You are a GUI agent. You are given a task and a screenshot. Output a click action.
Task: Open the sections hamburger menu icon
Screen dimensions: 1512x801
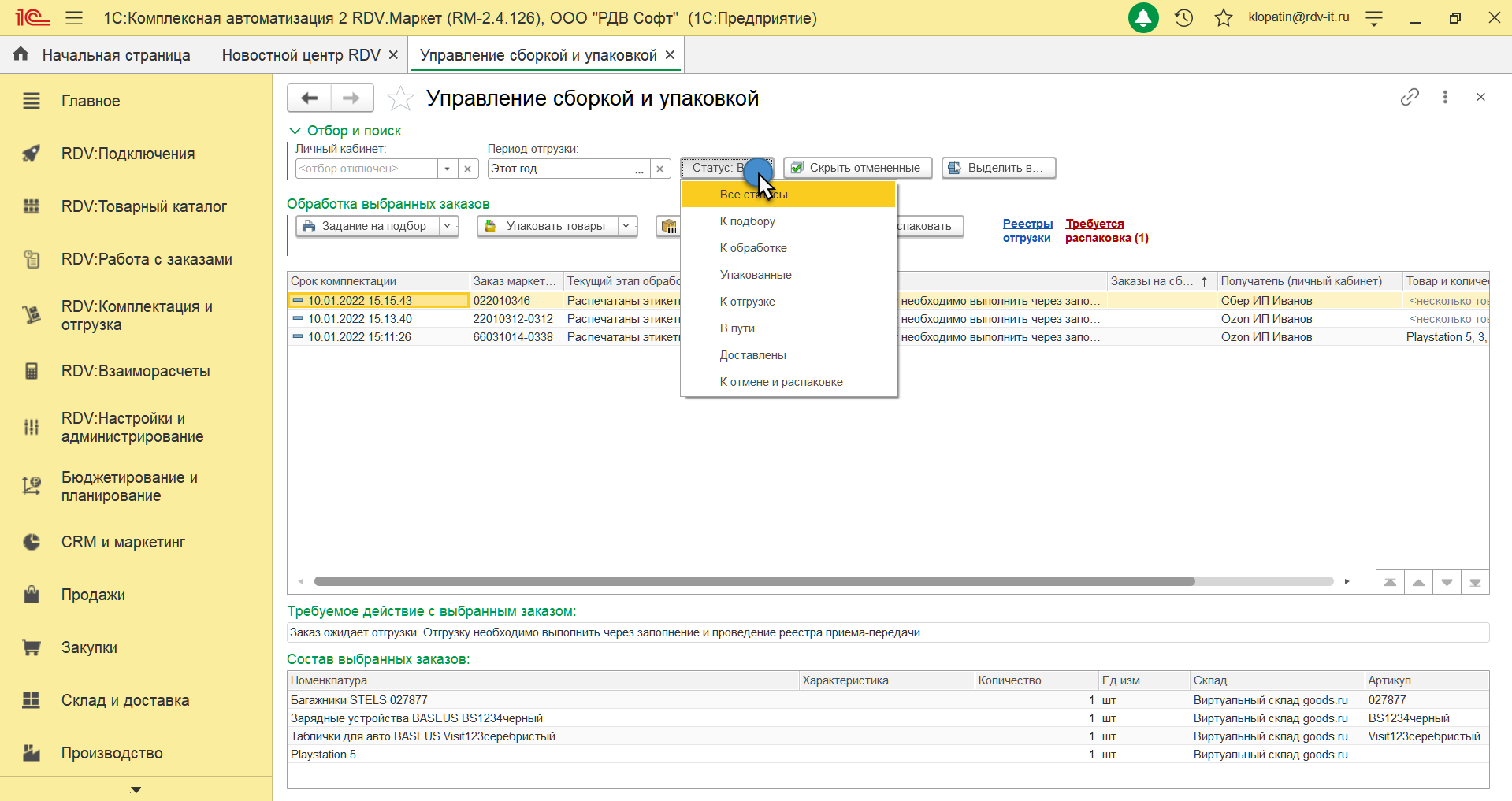coord(74,17)
